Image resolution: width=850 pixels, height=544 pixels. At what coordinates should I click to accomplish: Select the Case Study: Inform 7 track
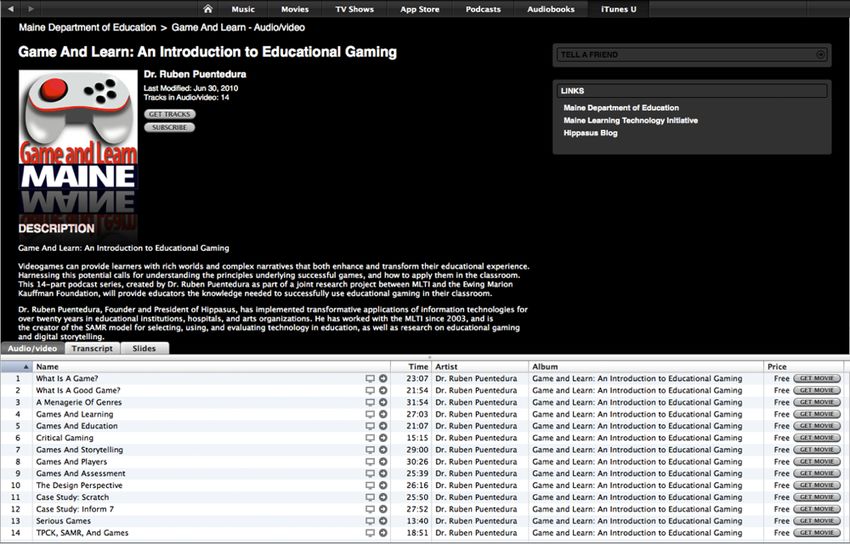[424, 509]
